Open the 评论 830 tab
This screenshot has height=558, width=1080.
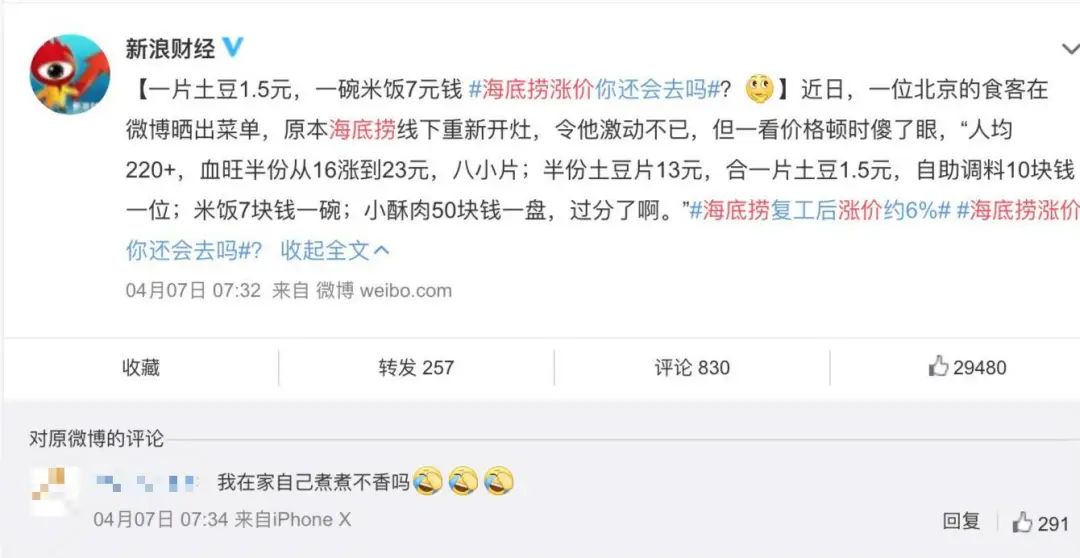pos(692,368)
